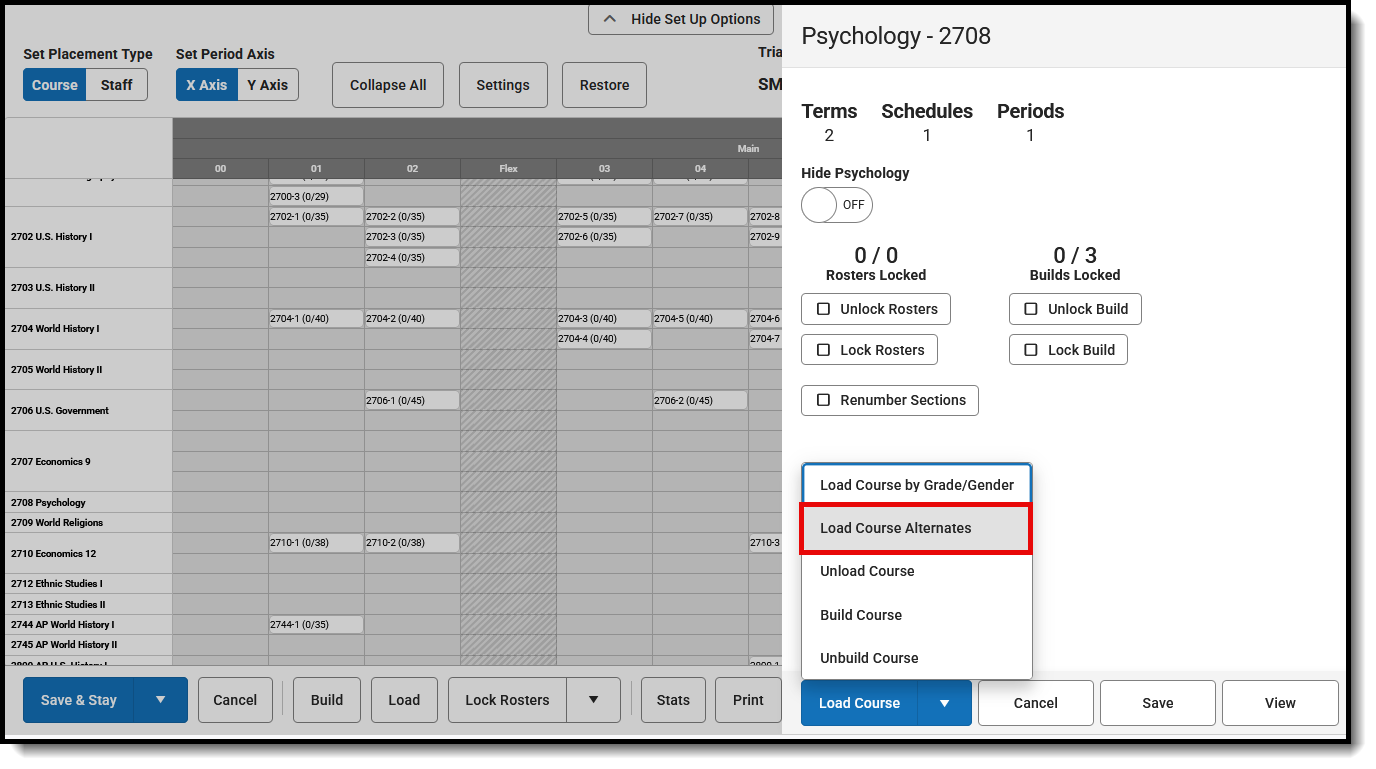Click the Collapse All button

click(x=388, y=85)
